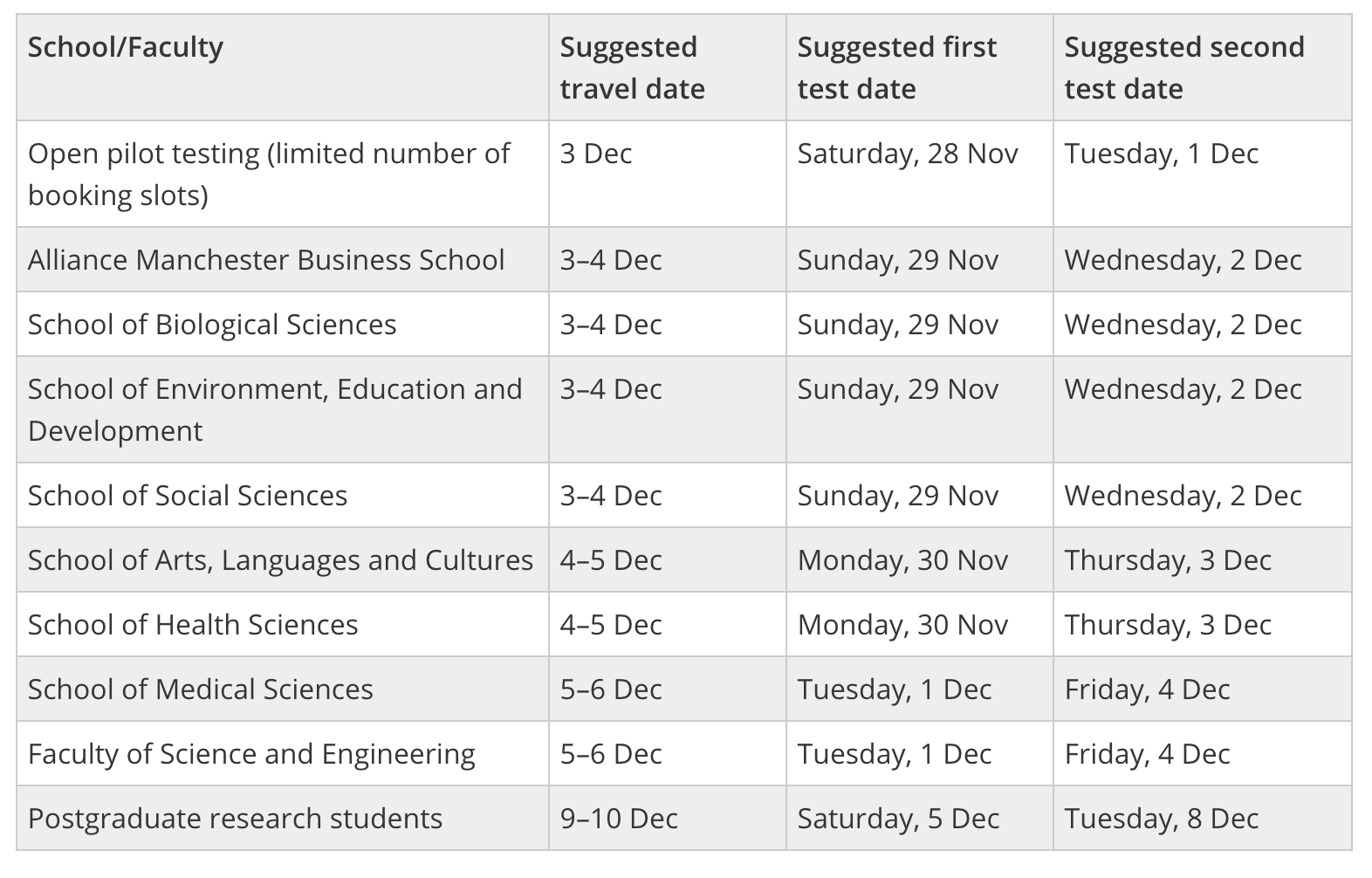Click the Tuesday, 1 Dec pilot second test
Viewport: 1372px width, 878px height.
(1162, 154)
